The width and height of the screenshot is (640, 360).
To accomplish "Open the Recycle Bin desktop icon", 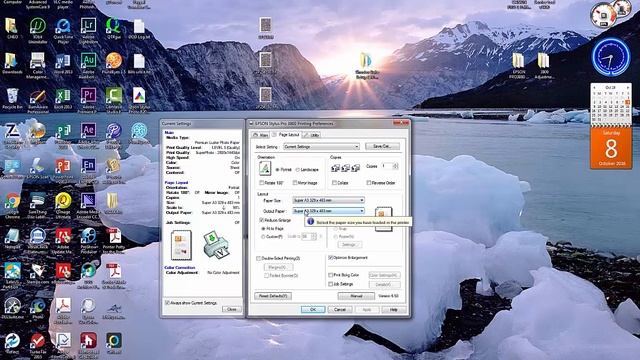I will click(x=12, y=99).
